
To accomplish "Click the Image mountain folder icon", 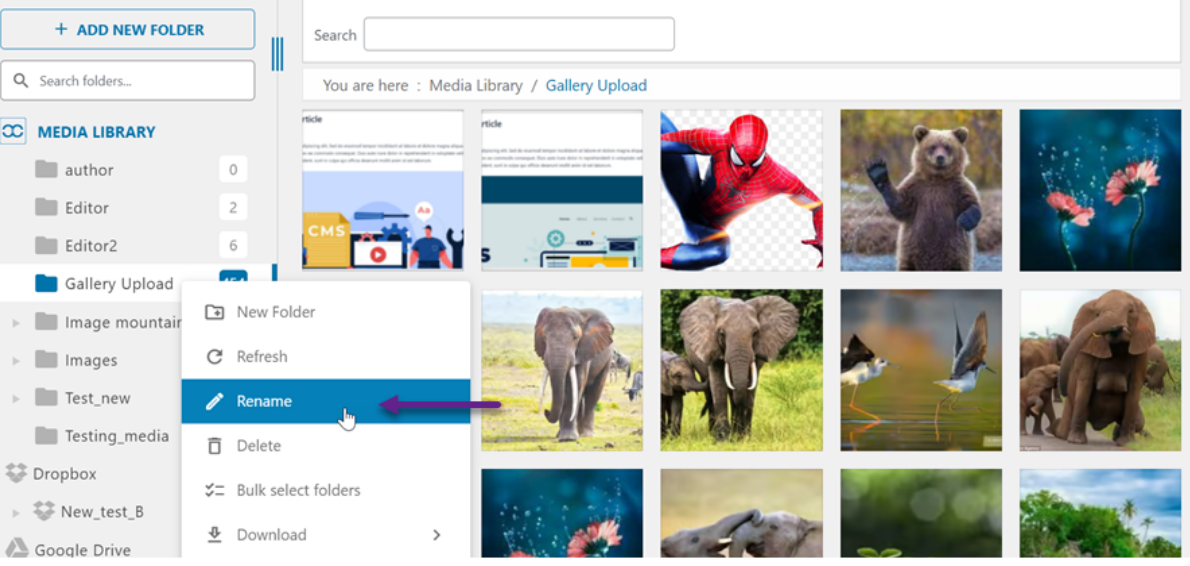I will [46, 322].
